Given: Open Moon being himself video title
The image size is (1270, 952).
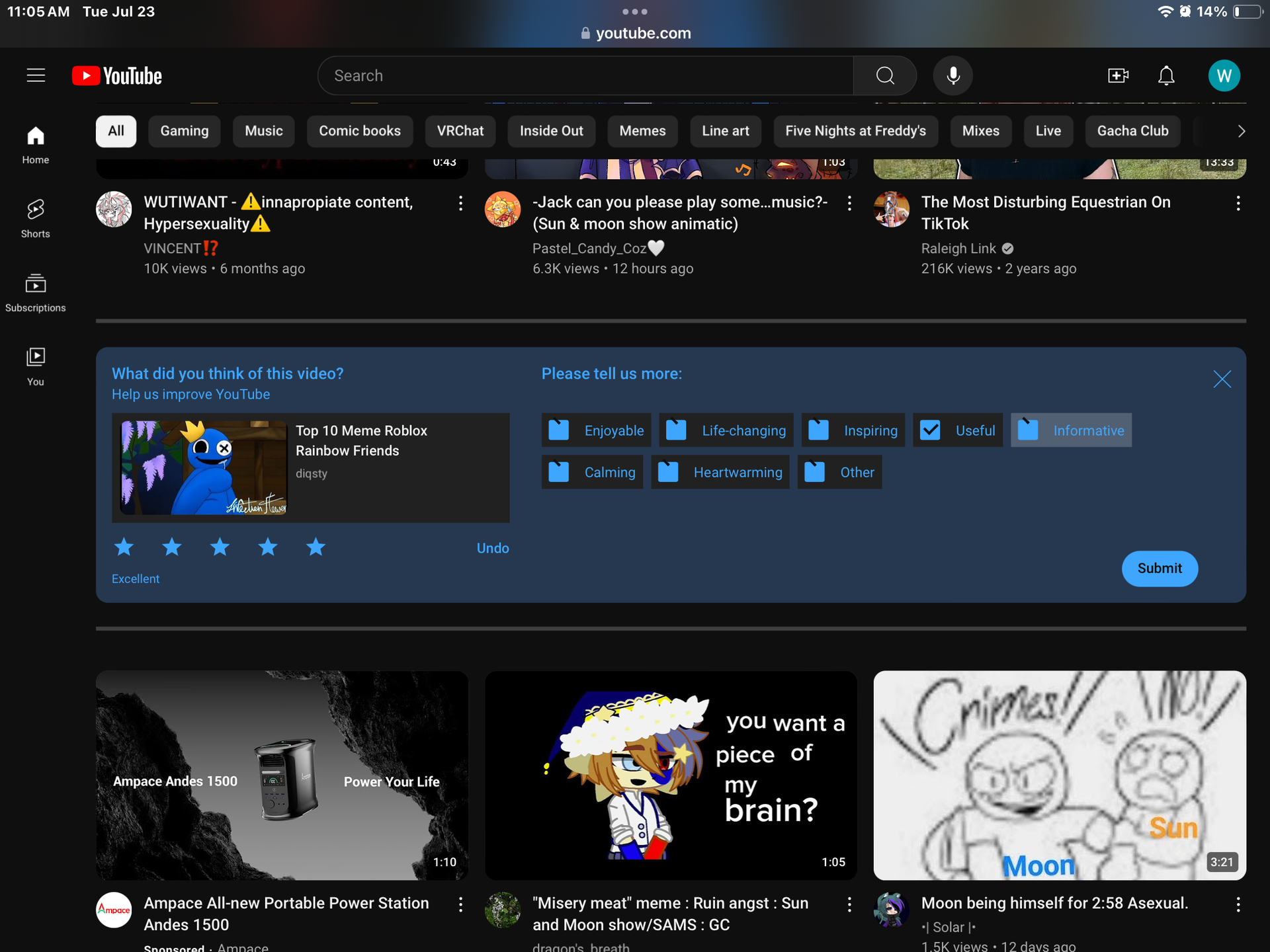Looking at the screenshot, I should click(x=1054, y=903).
